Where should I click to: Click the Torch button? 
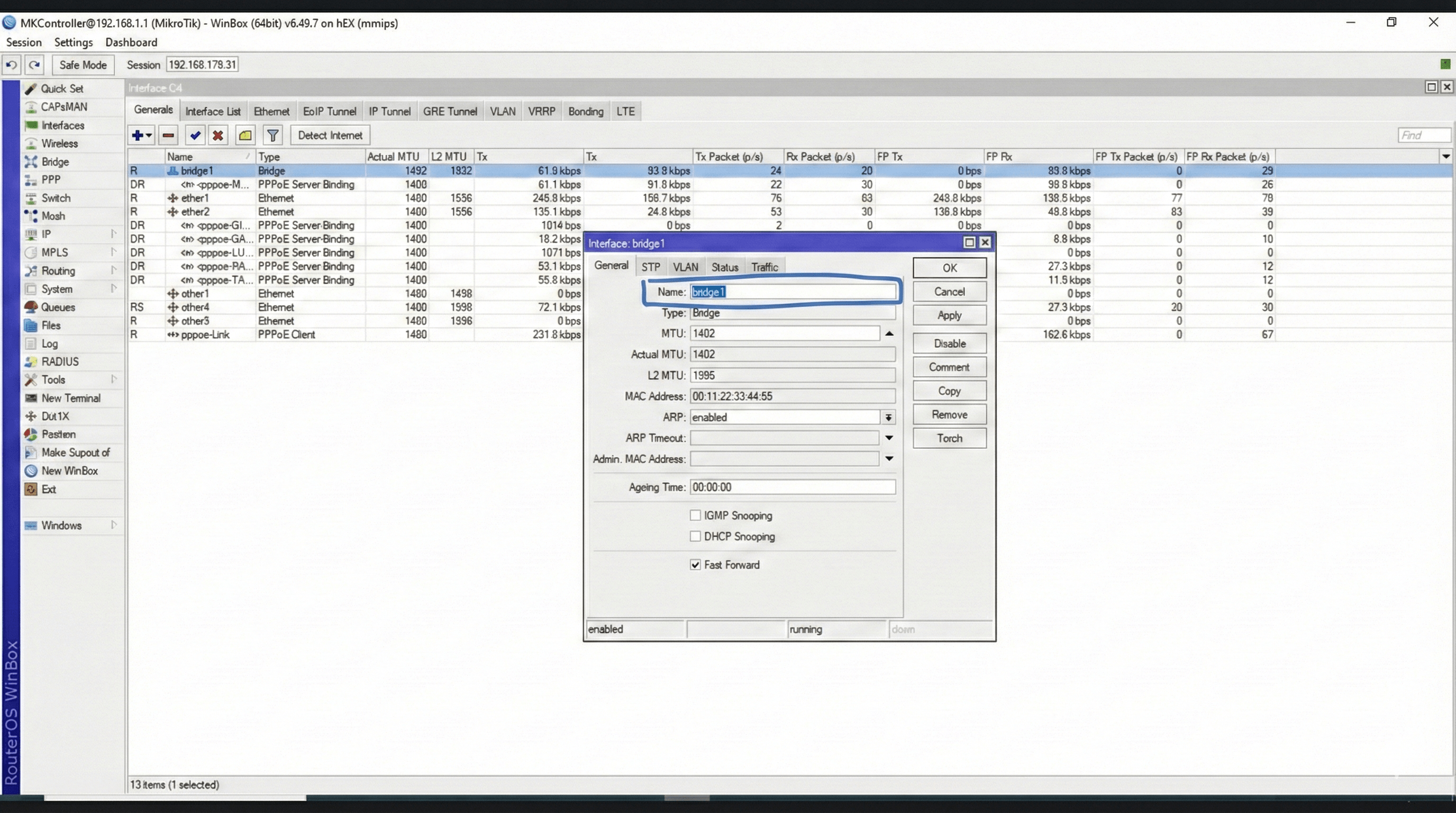tap(949, 438)
